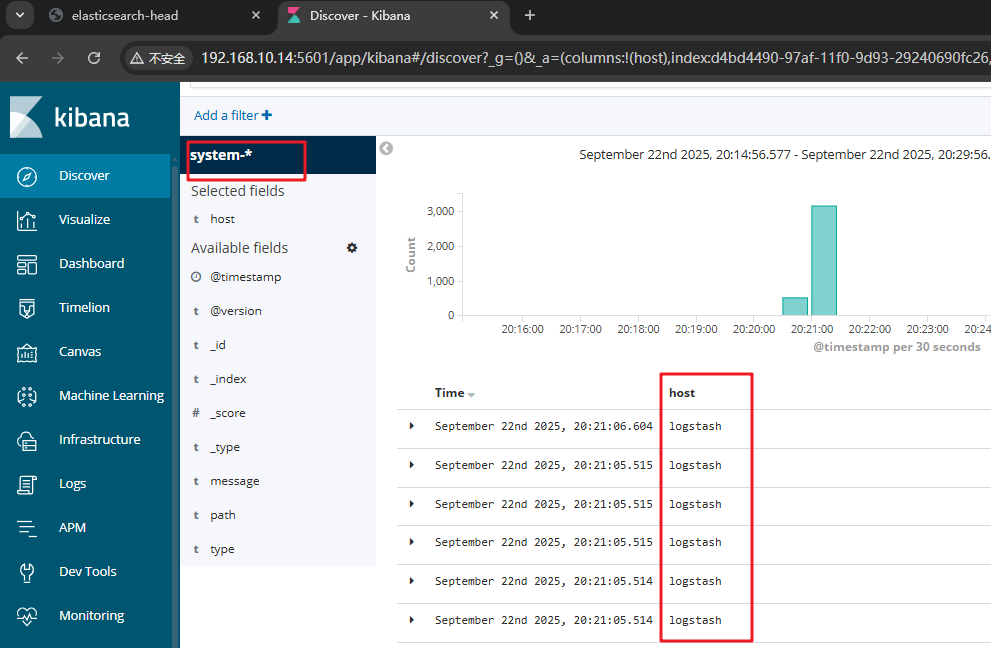Click browser back arrow
Viewport: 991px width, 648px height.
tap(22, 58)
